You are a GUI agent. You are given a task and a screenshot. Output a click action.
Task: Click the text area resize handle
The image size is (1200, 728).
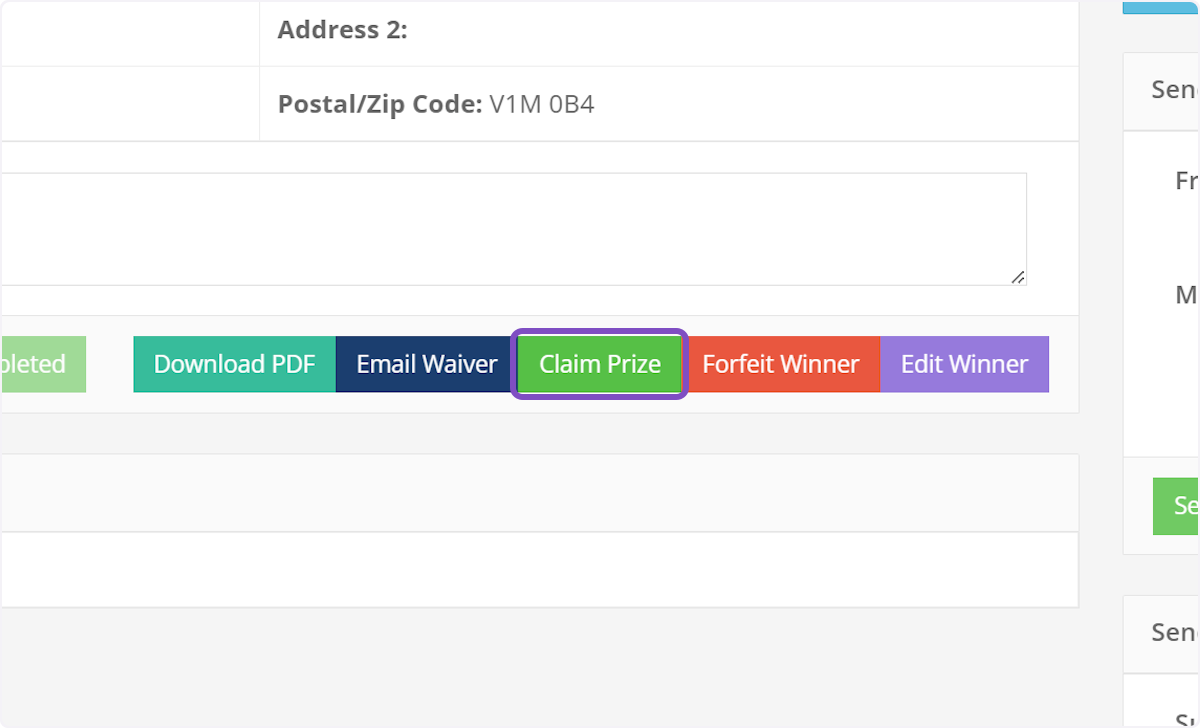tap(1020, 277)
